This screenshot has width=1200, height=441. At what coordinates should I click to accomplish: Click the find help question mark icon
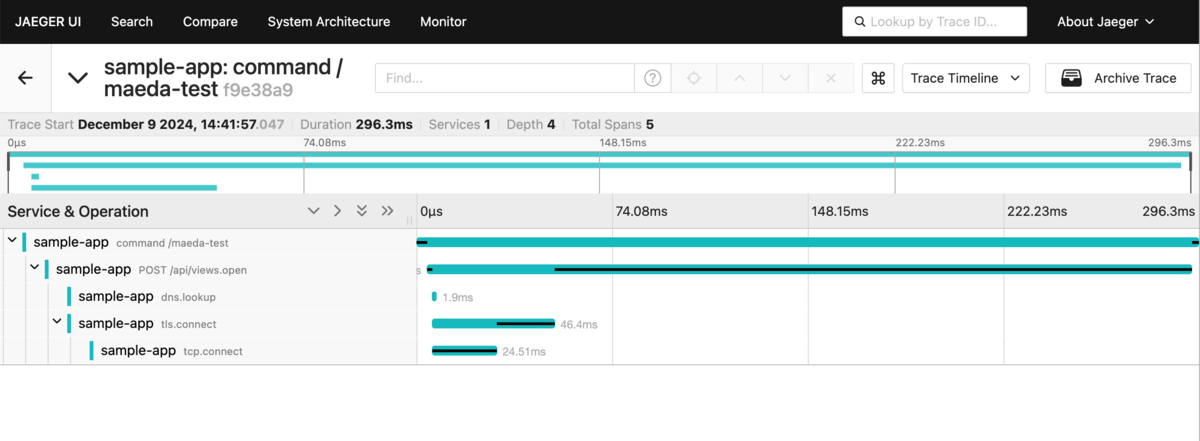click(653, 78)
